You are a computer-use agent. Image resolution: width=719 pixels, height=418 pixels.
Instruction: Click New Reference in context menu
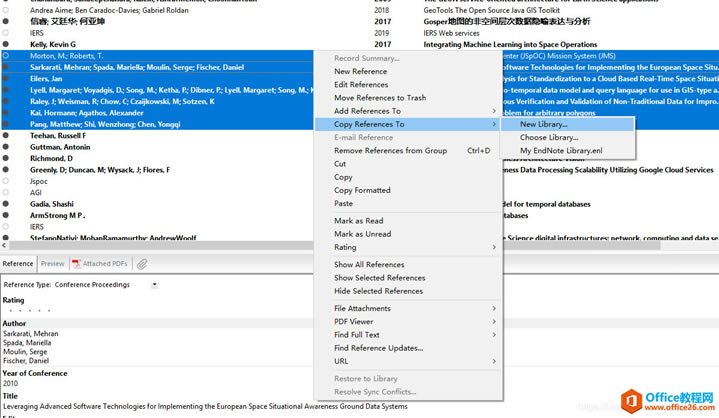[360, 72]
